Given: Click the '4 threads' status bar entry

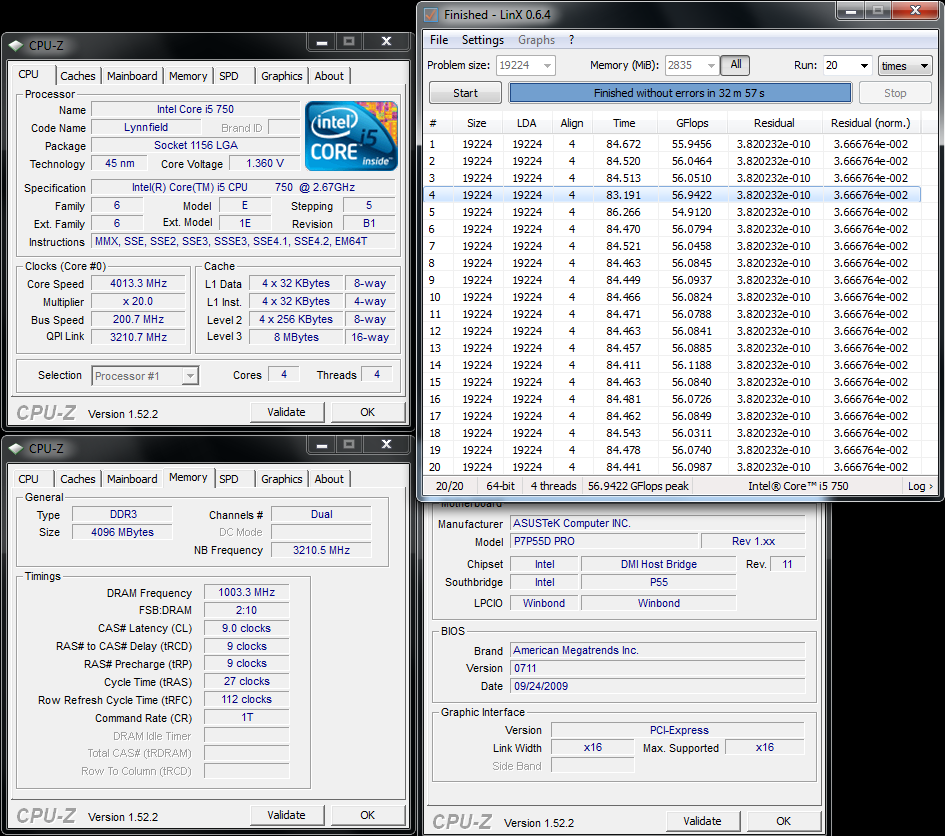Looking at the screenshot, I should pos(553,486).
